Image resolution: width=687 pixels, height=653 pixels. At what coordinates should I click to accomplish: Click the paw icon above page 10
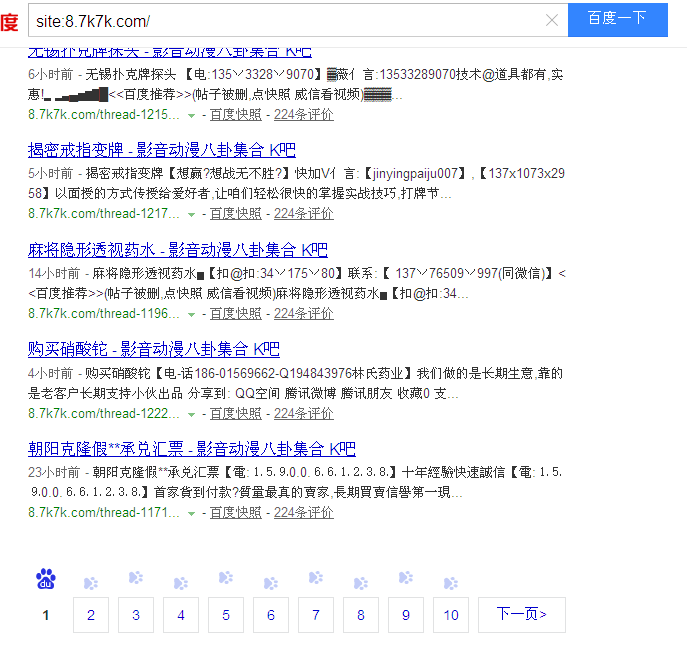click(x=451, y=583)
